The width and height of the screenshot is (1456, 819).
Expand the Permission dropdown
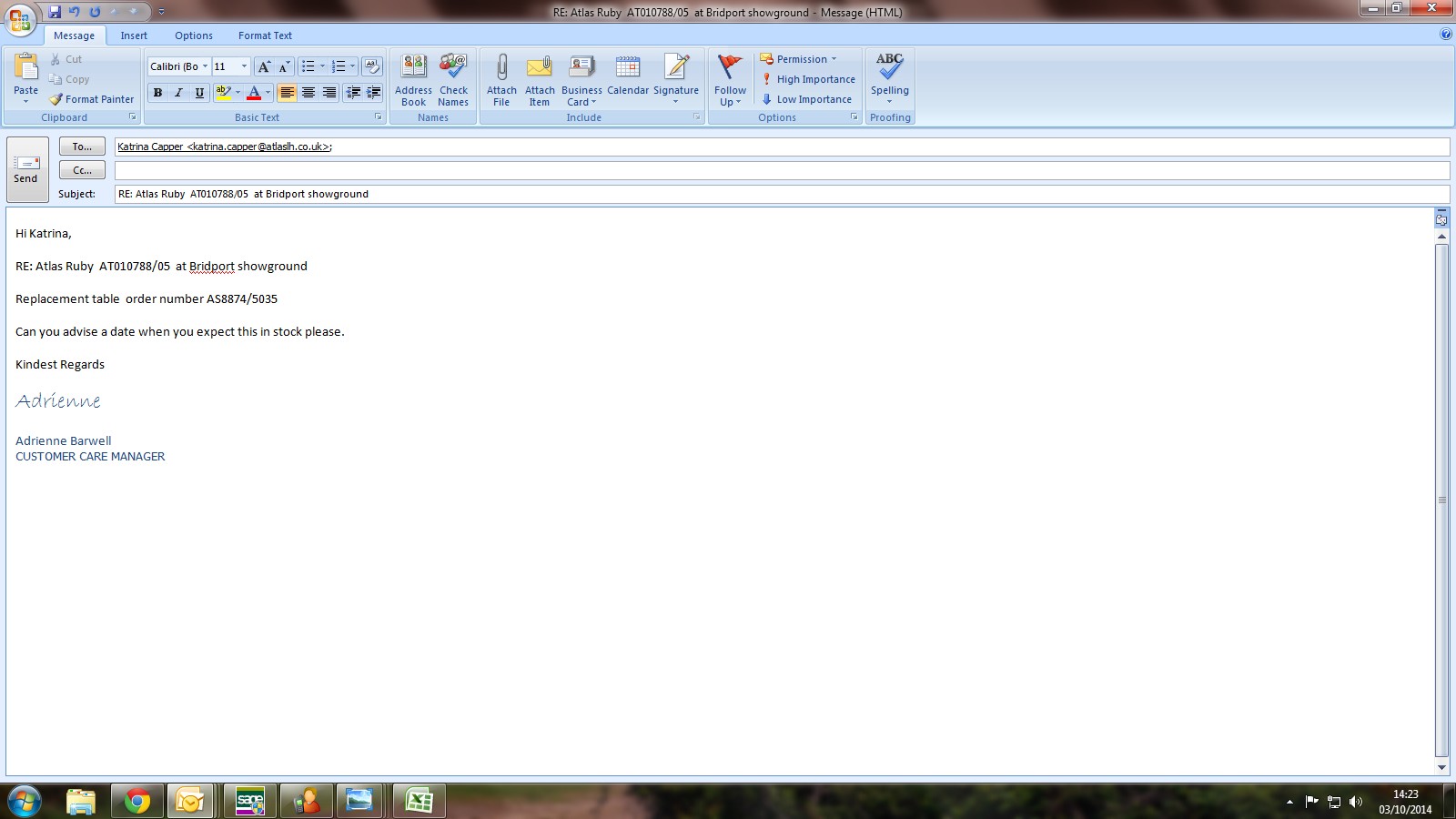tap(798, 59)
